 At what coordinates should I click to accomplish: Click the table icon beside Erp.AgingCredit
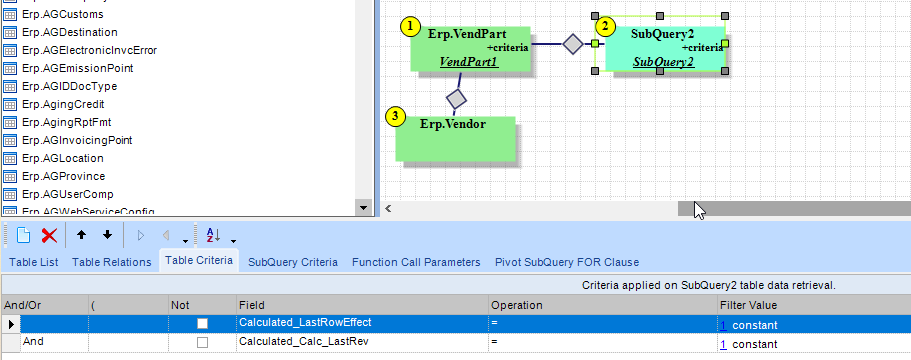(10, 104)
